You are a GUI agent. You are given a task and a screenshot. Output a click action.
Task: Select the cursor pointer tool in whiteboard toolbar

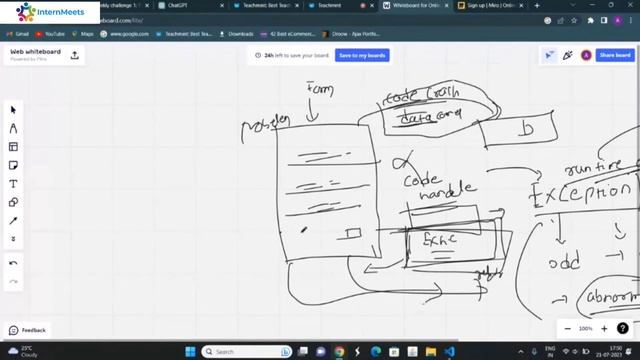tap(13, 110)
